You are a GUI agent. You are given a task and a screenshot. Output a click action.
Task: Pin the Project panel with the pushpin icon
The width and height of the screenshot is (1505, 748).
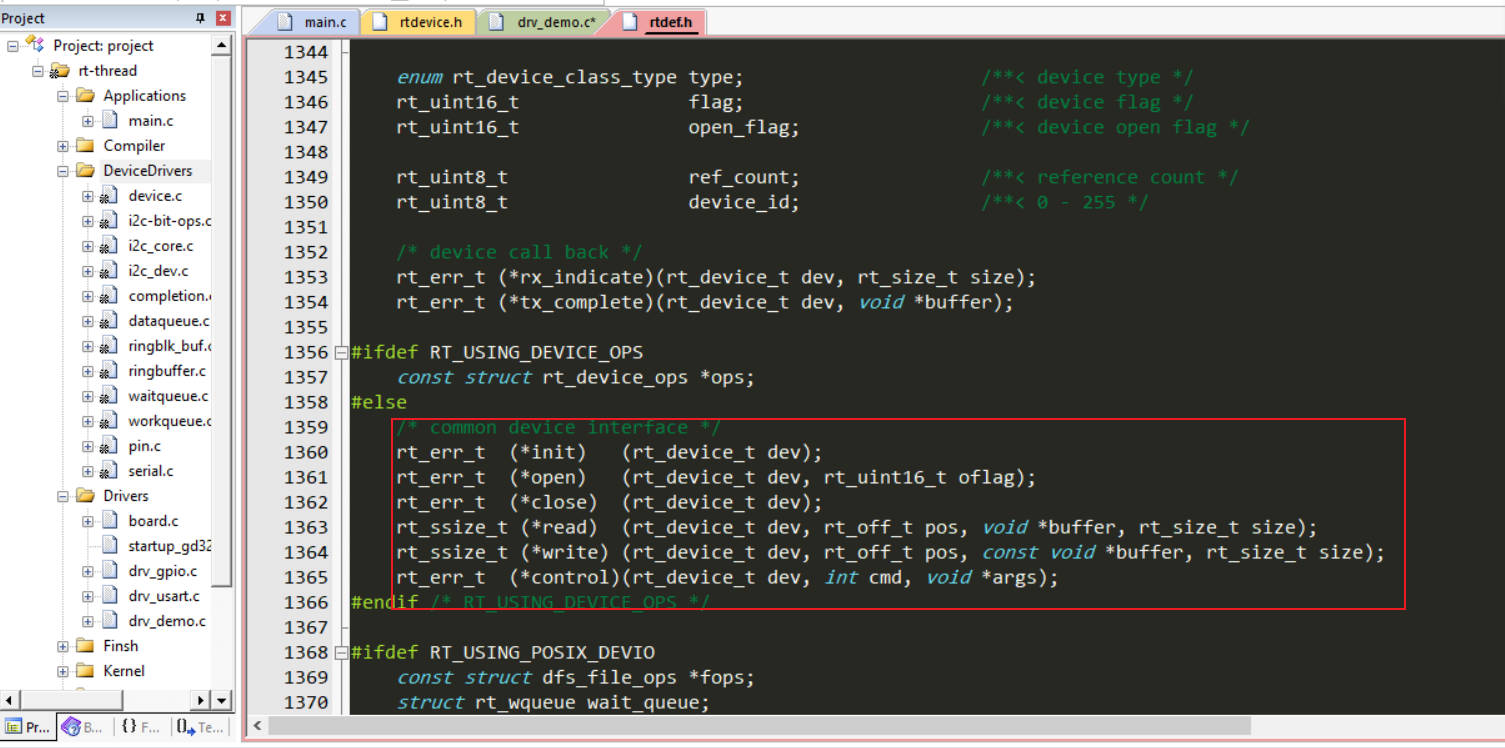200,18
